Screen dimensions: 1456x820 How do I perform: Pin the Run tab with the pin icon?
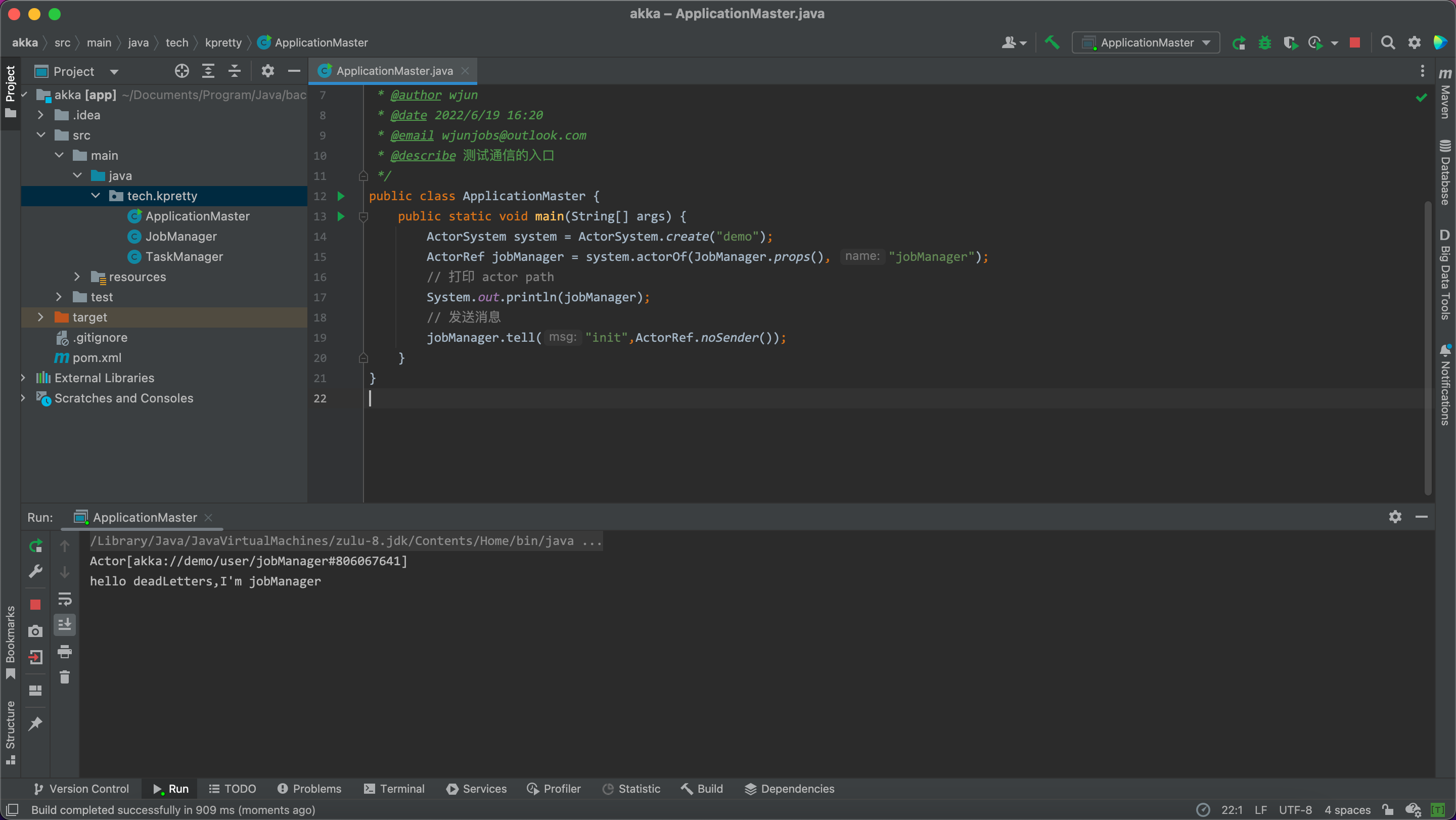35,724
